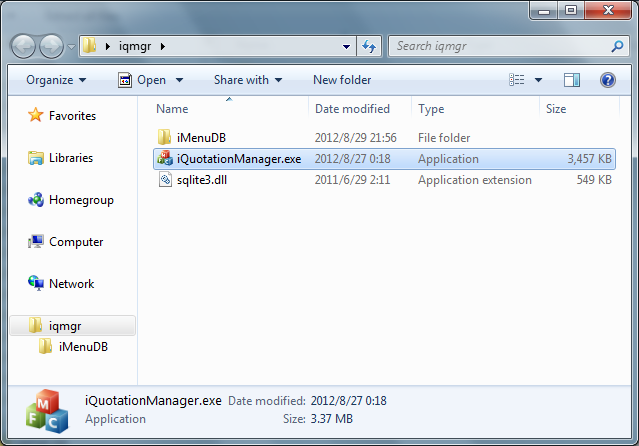Screen dimensions: 639x446
Task: Click the Favorites star icon
Action: coord(35,115)
